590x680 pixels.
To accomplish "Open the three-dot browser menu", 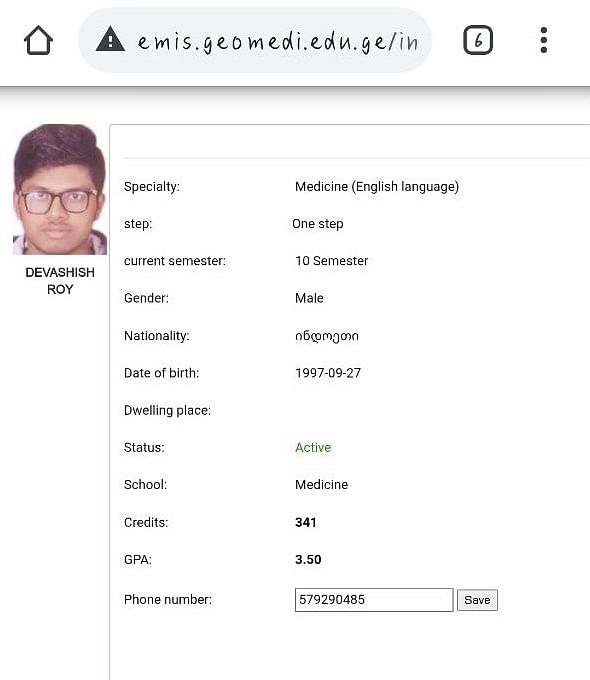I will [544, 40].
